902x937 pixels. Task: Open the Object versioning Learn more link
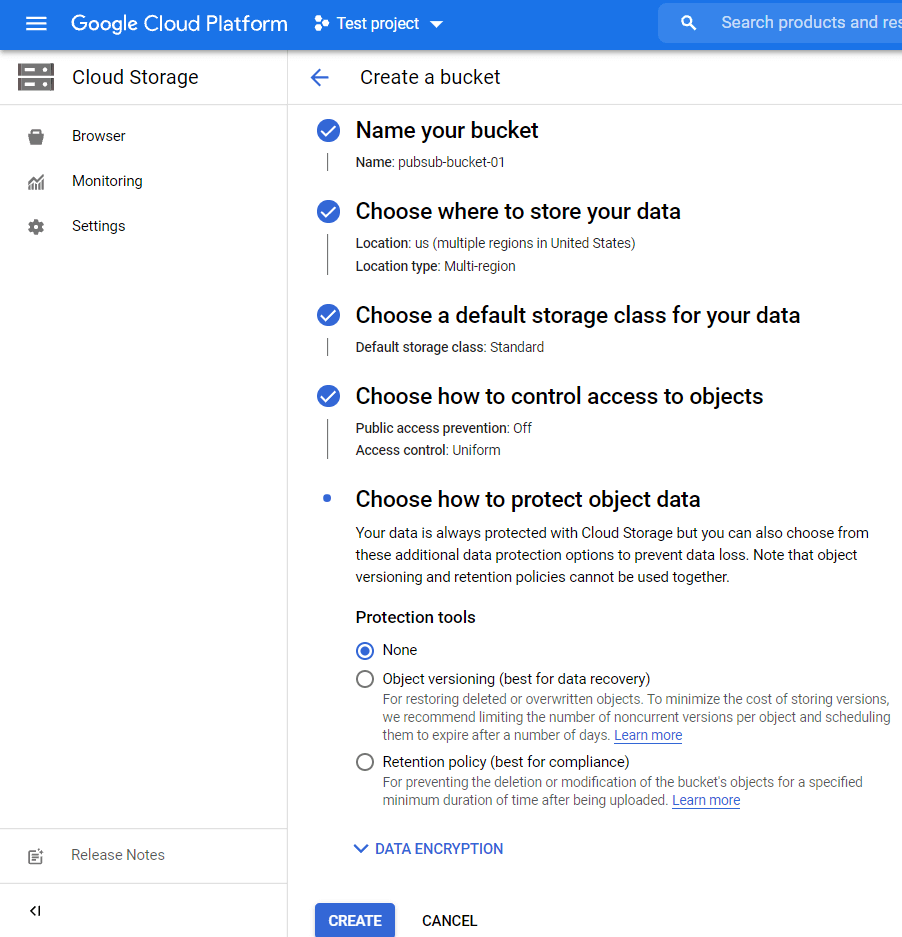pos(647,735)
